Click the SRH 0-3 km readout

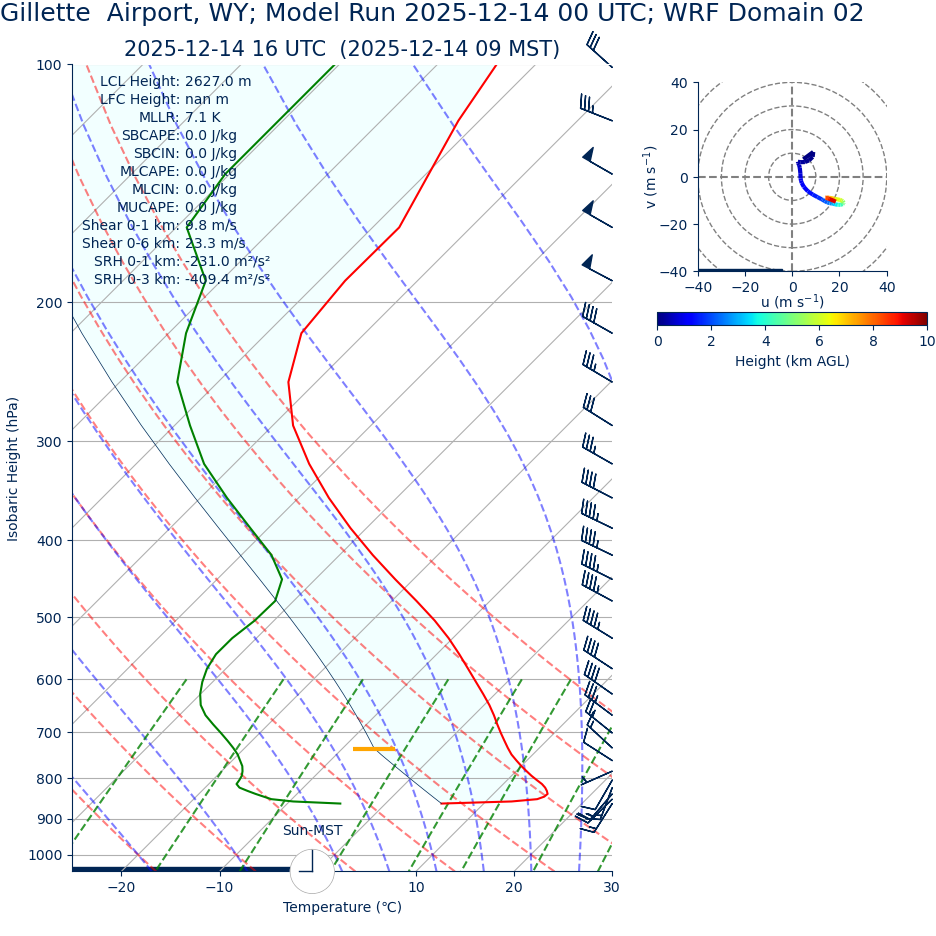click(x=182, y=280)
